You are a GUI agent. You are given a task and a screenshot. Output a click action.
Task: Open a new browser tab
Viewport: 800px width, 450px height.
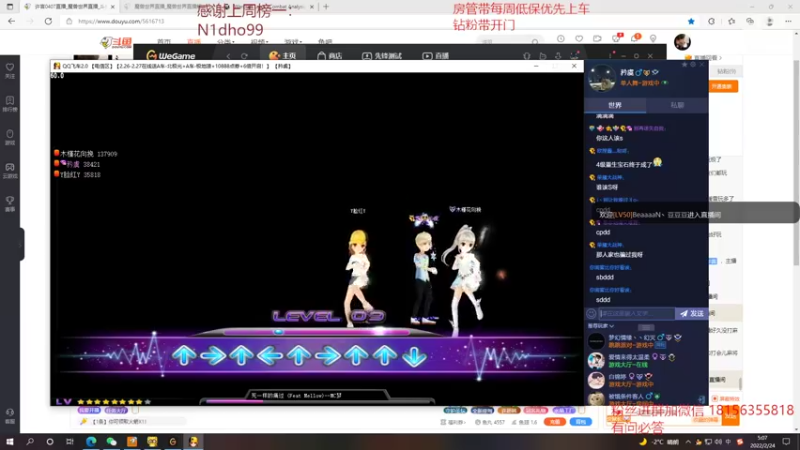point(326,7)
